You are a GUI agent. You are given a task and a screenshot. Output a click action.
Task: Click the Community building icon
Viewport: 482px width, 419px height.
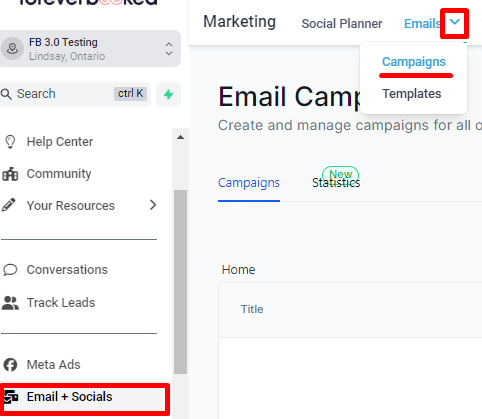coord(10,174)
